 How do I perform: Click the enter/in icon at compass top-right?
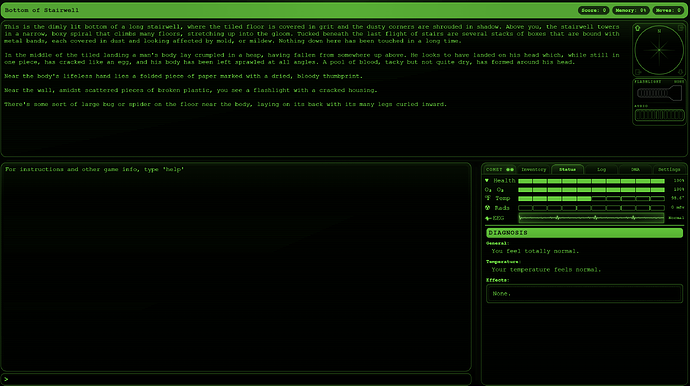click(x=680, y=28)
